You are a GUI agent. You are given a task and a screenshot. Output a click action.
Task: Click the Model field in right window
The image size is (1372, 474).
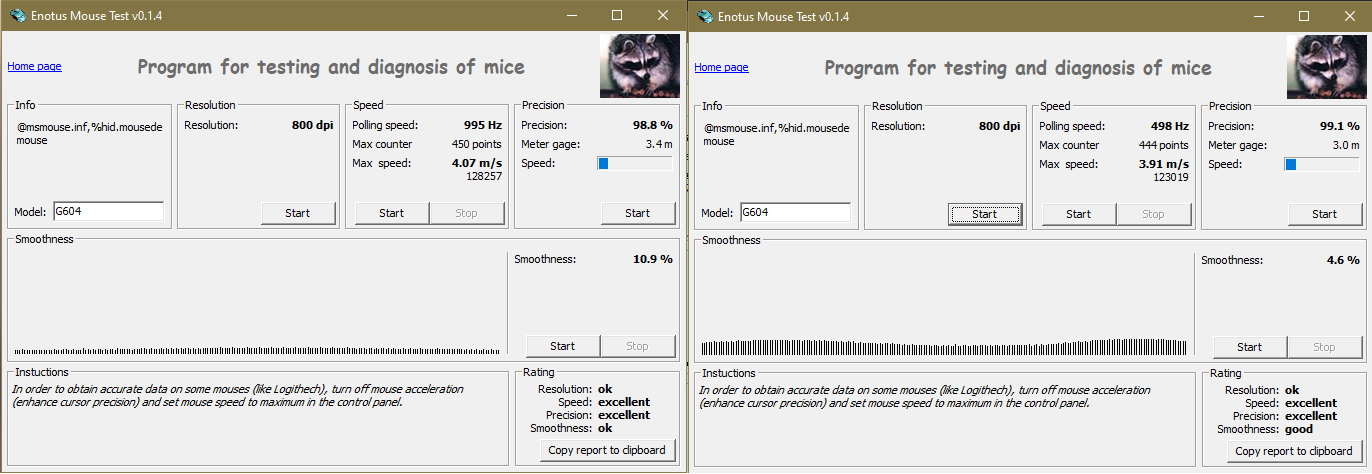795,212
